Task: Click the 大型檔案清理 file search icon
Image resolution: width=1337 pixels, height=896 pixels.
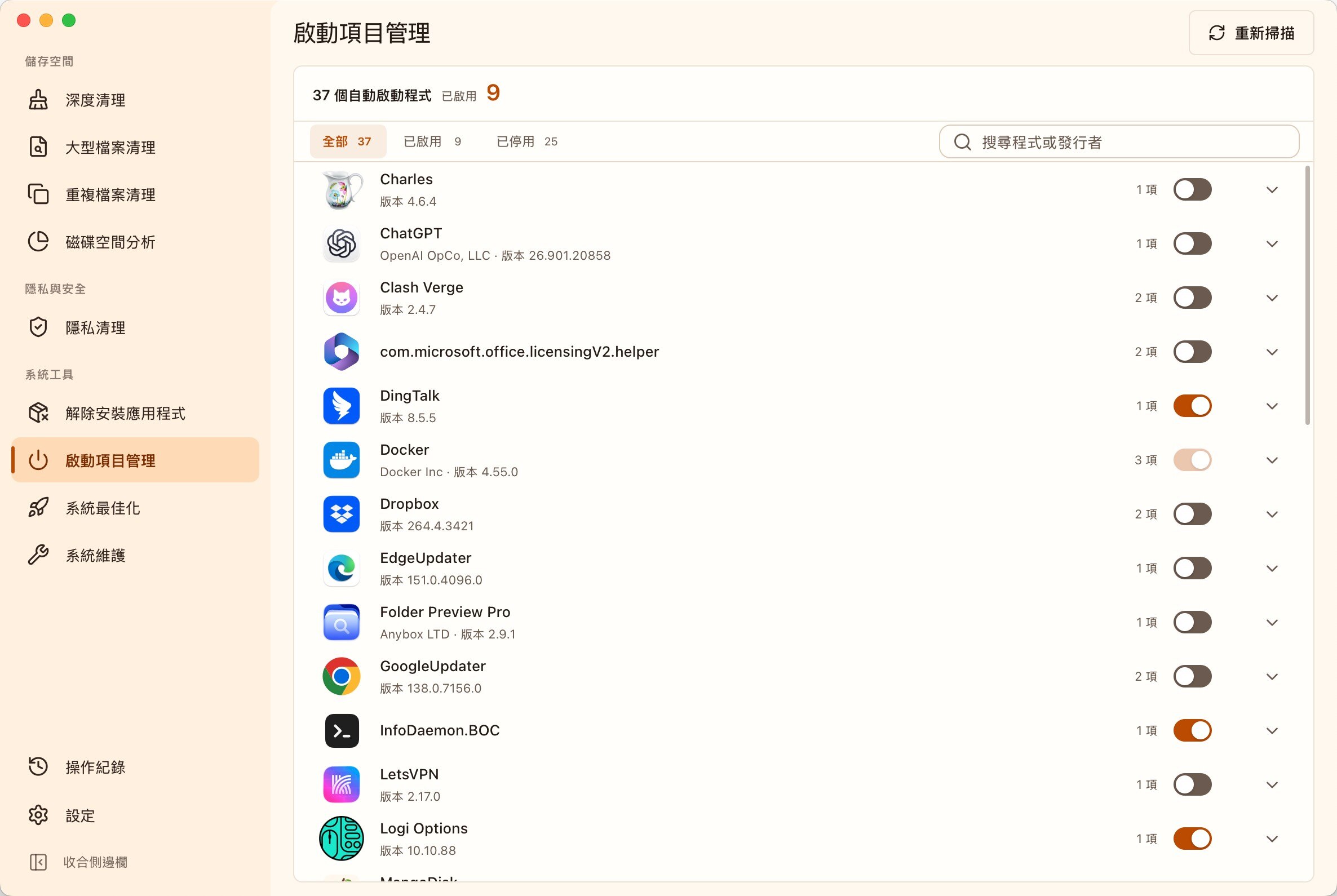Action: 38,148
